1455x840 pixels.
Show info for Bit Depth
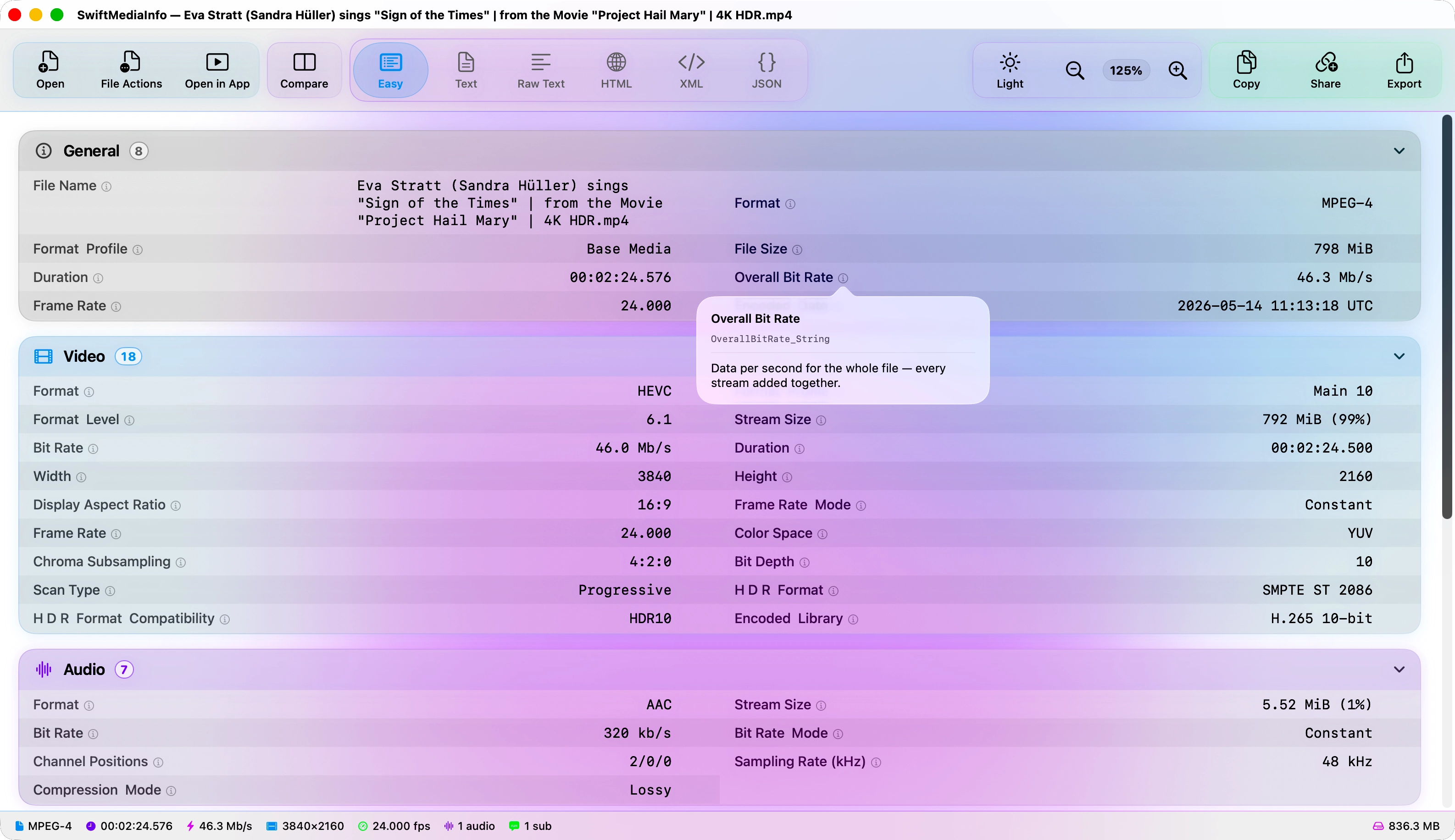[x=804, y=562]
